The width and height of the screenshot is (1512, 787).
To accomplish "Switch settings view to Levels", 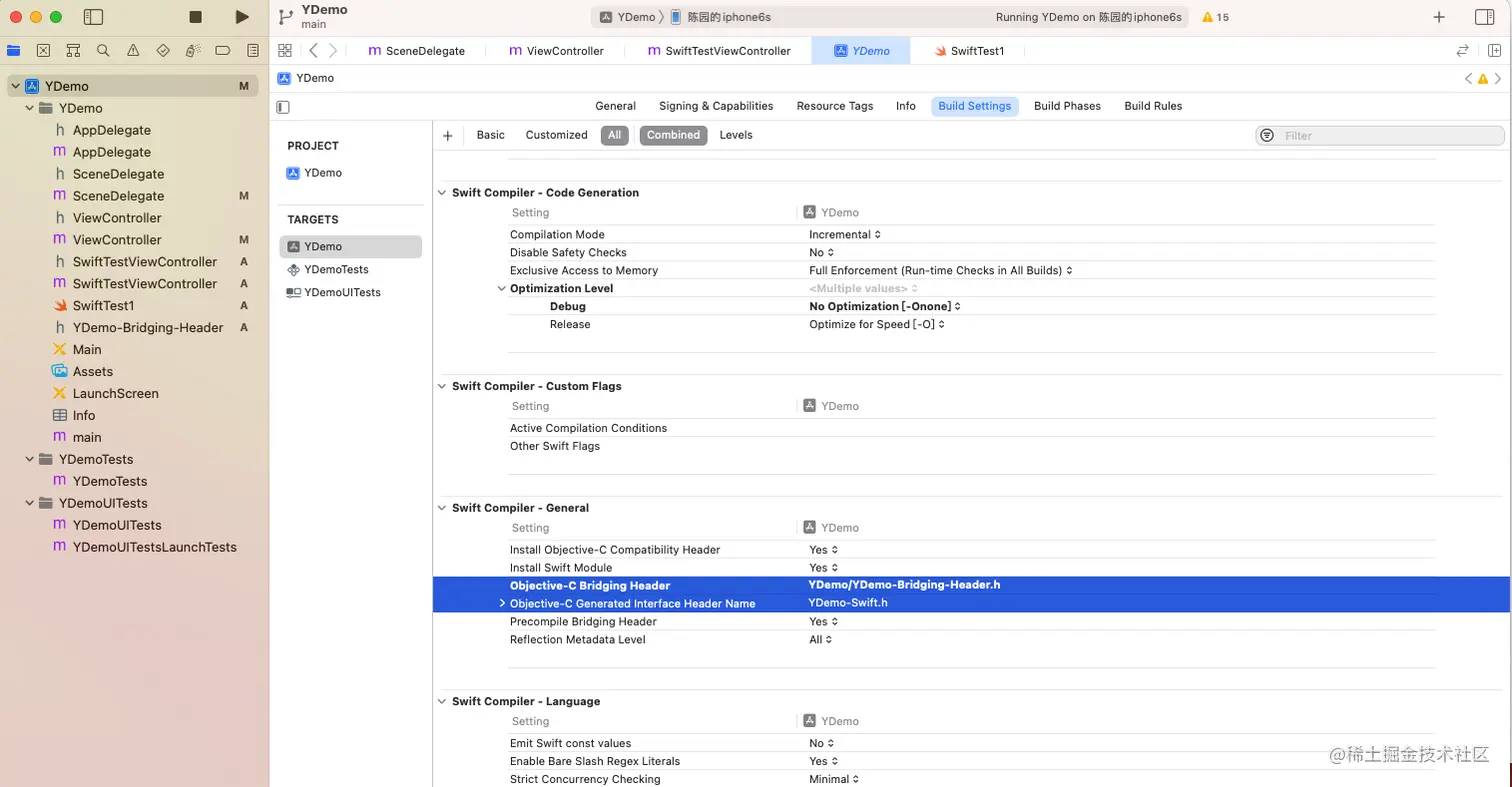I will (736, 135).
